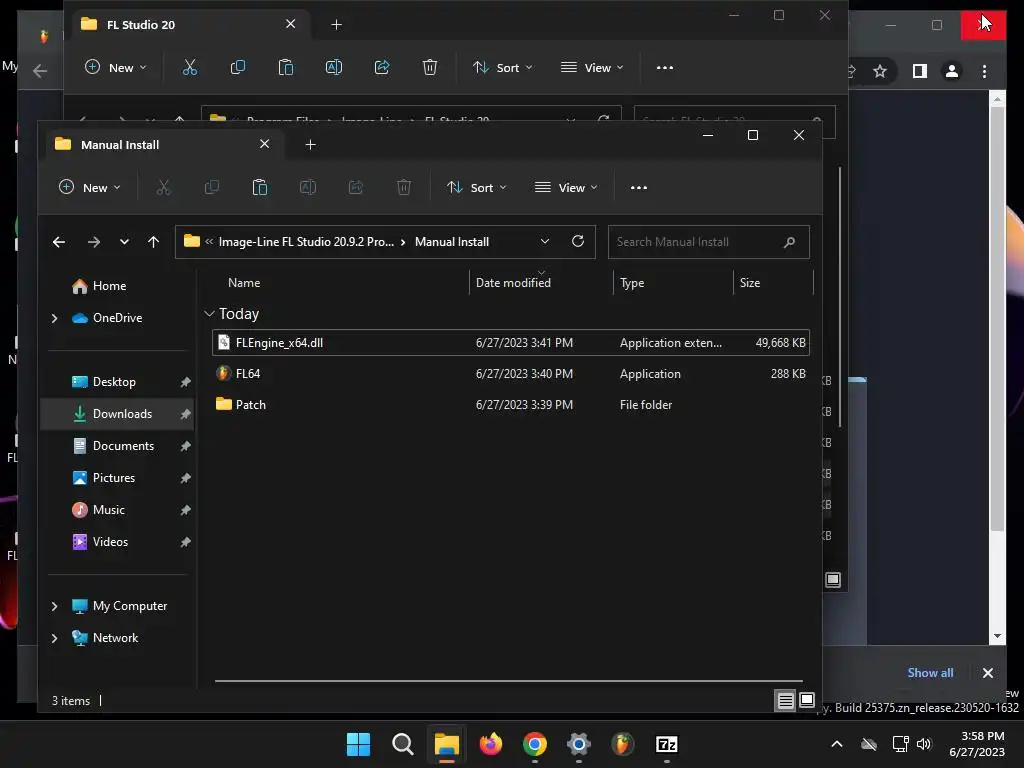Screen dimensions: 1024x768
Task: Click Show all link in Chrome downloads bar
Action: tap(930, 673)
